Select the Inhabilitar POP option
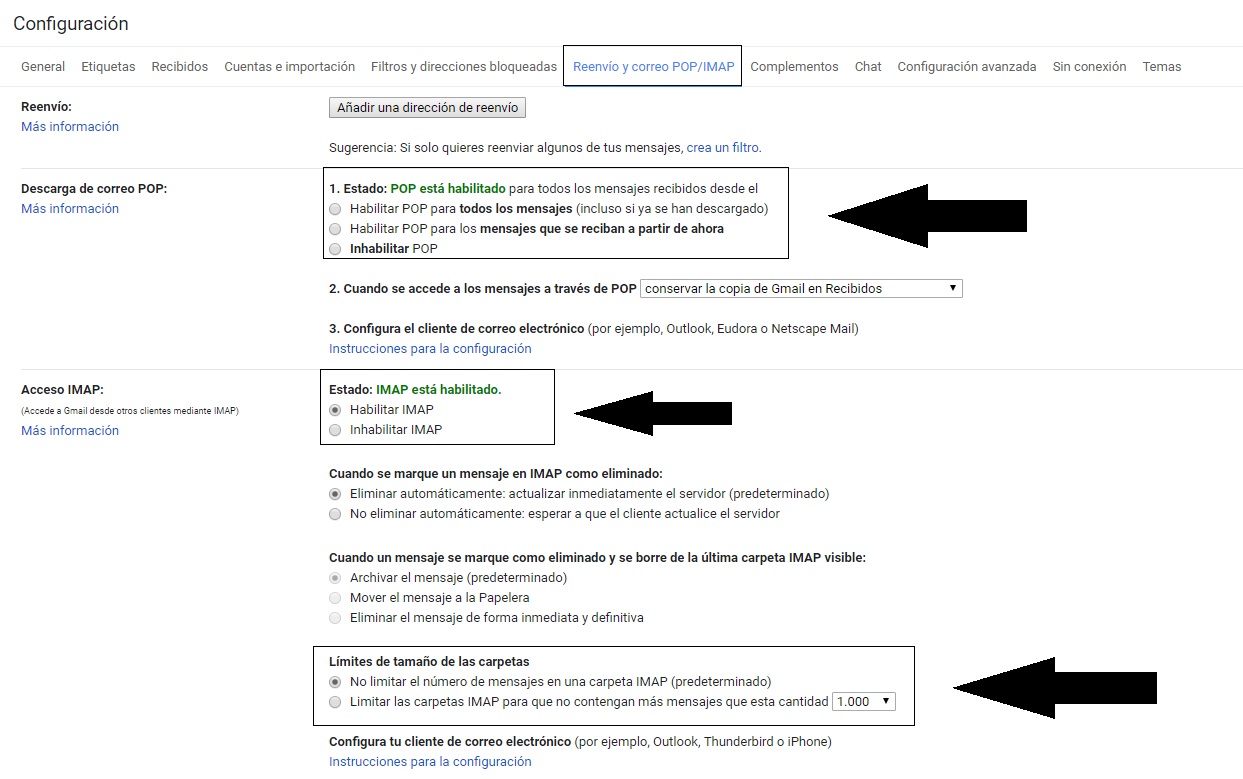 [335, 249]
